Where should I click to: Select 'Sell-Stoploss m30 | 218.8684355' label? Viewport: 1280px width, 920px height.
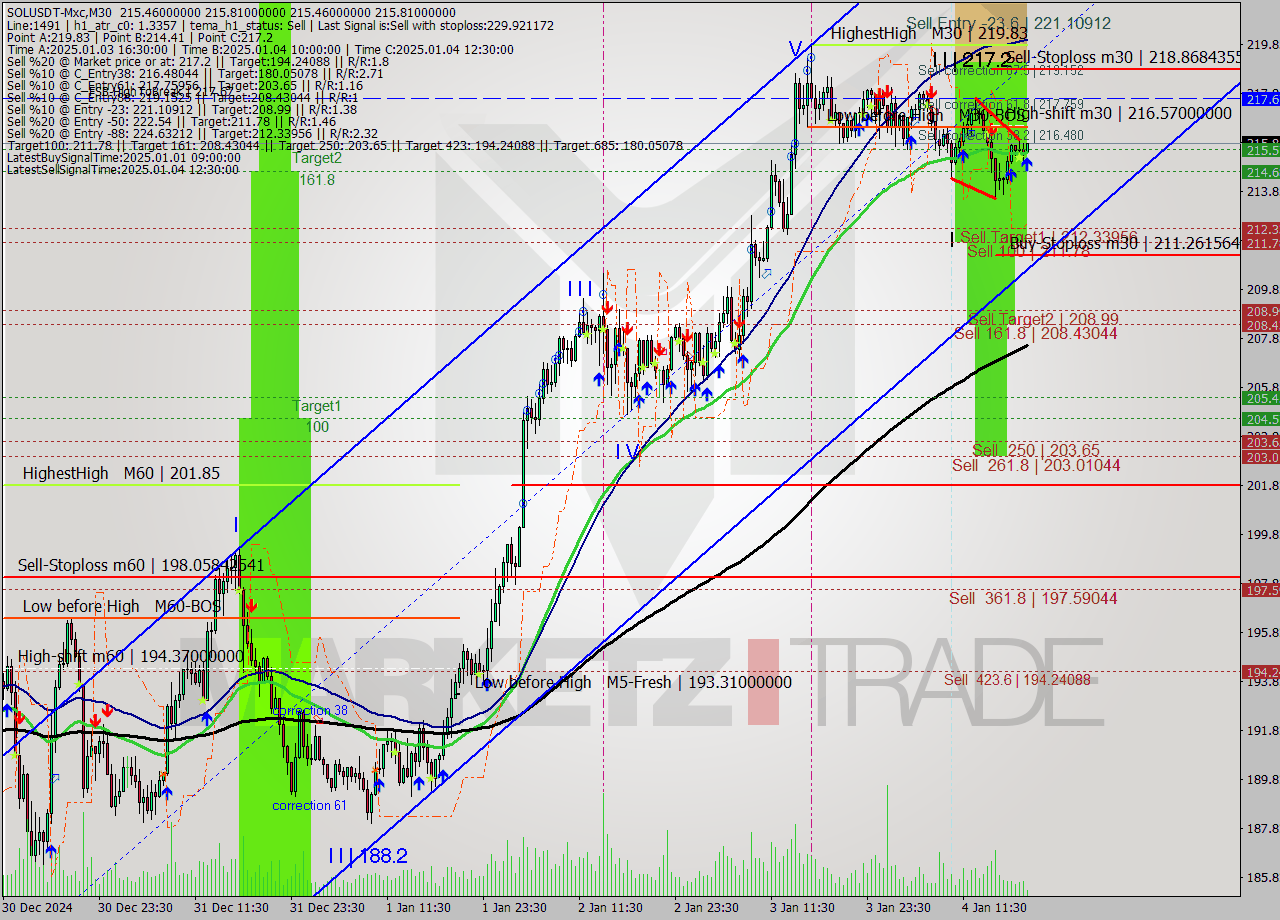[1123, 58]
